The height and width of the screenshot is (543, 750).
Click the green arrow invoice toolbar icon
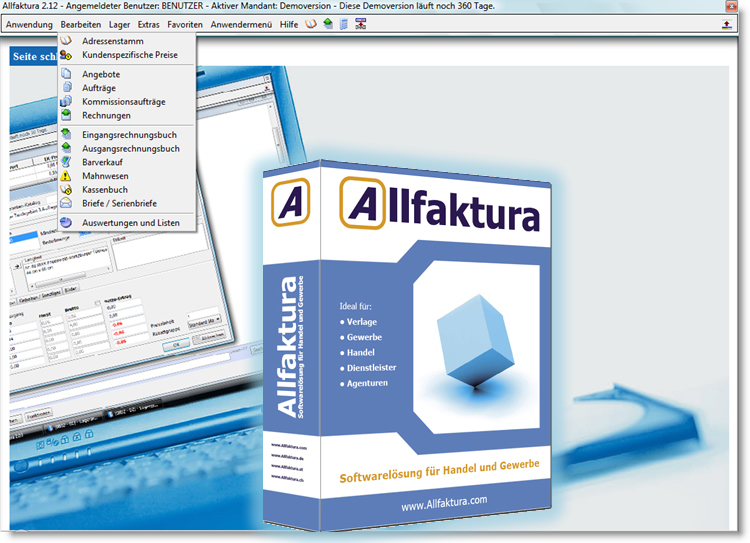tap(328, 24)
